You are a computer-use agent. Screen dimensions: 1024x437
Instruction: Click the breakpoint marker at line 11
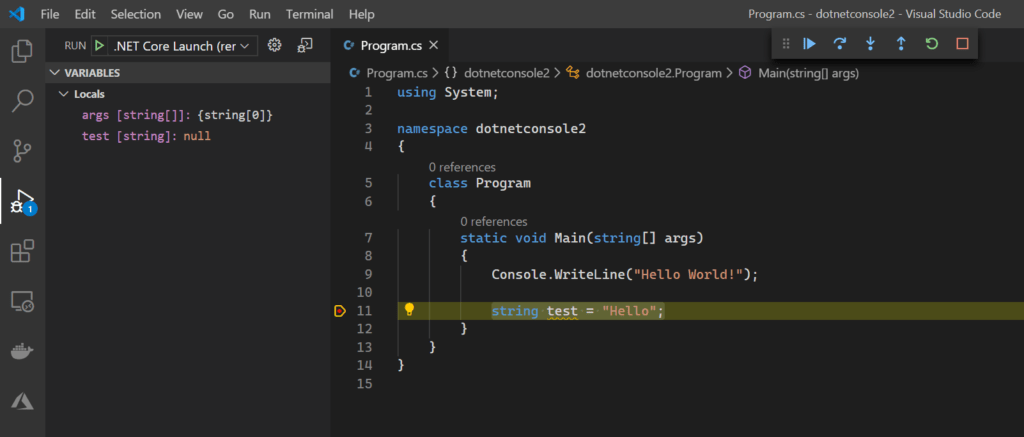coord(340,311)
